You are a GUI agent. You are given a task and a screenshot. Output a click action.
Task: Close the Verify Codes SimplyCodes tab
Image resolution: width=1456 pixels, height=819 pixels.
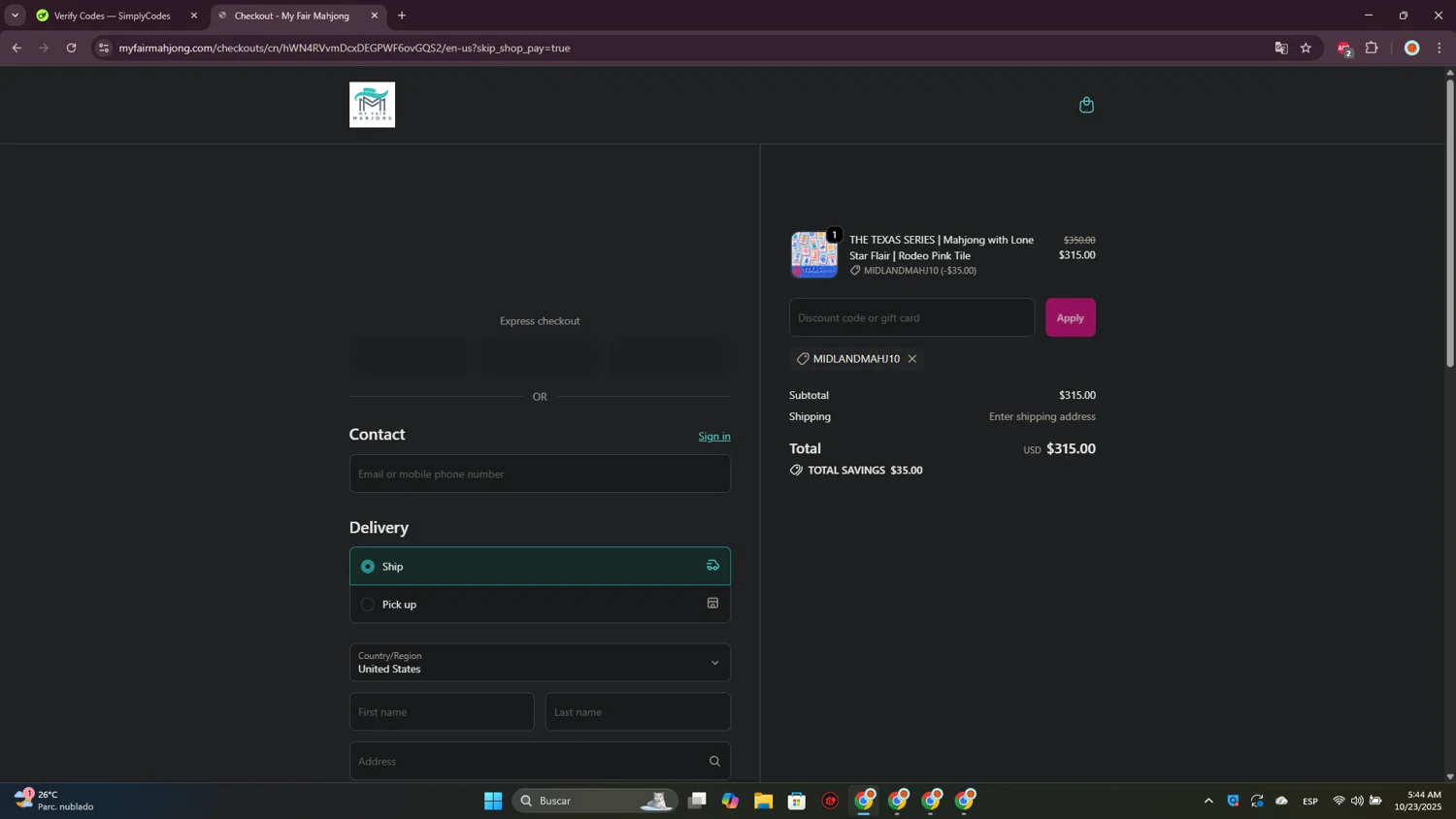[193, 16]
